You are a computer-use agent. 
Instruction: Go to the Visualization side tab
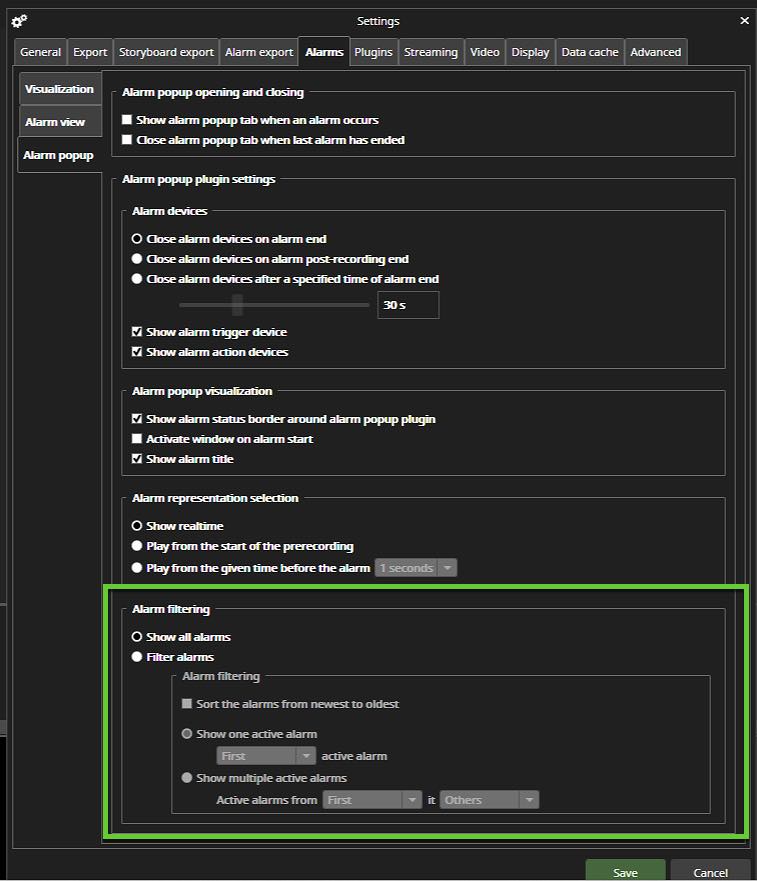tap(59, 89)
